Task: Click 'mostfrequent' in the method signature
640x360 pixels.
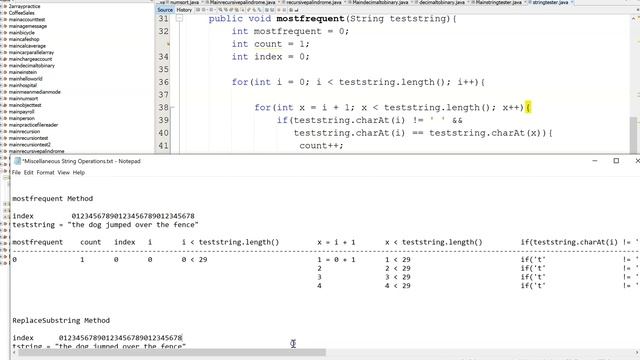Action: tap(310, 19)
